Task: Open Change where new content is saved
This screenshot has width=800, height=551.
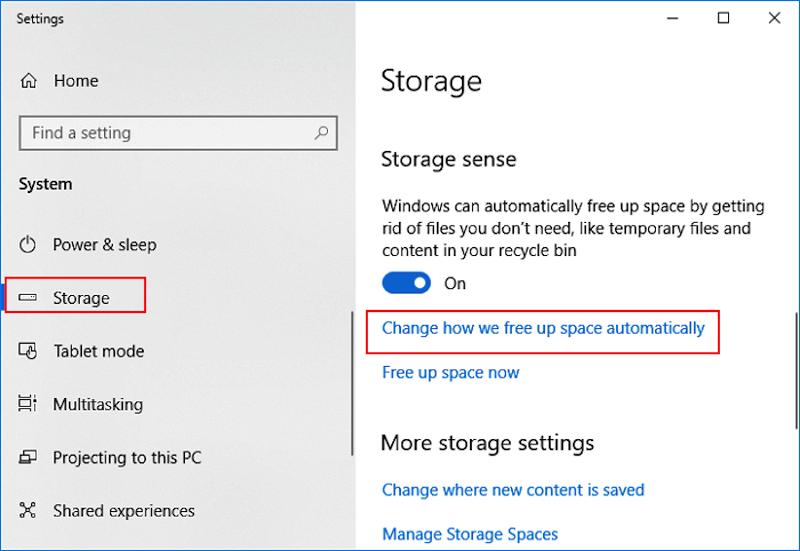Action: point(513,490)
